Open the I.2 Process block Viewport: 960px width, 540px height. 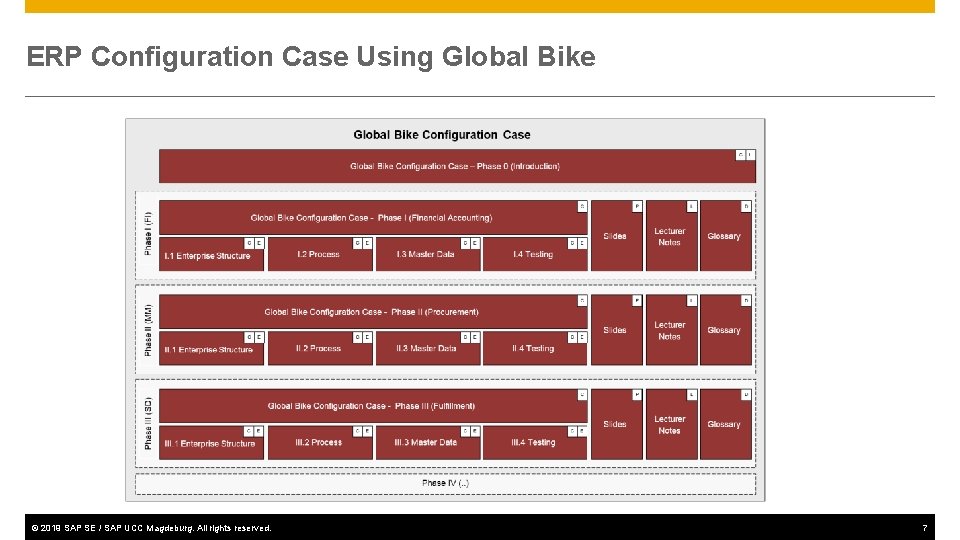click(320, 254)
